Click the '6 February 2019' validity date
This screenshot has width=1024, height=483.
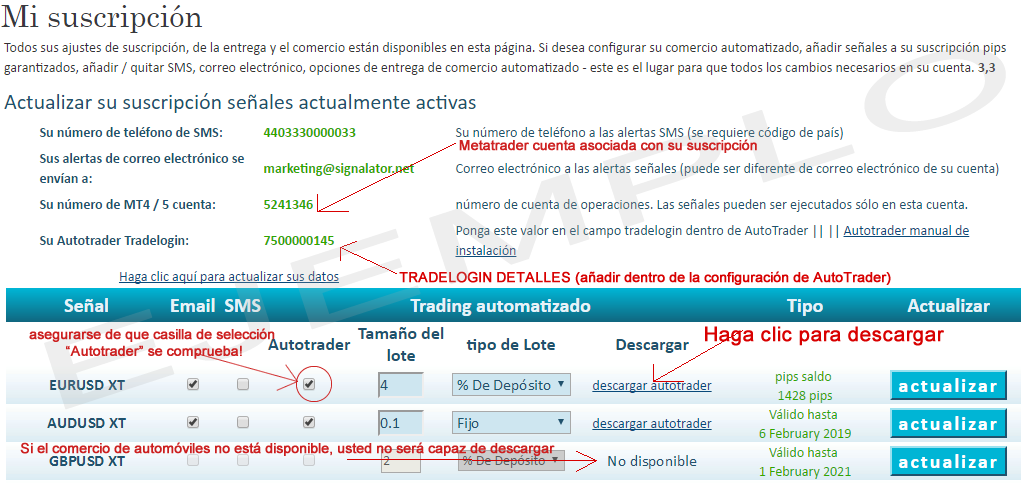click(805, 433)
